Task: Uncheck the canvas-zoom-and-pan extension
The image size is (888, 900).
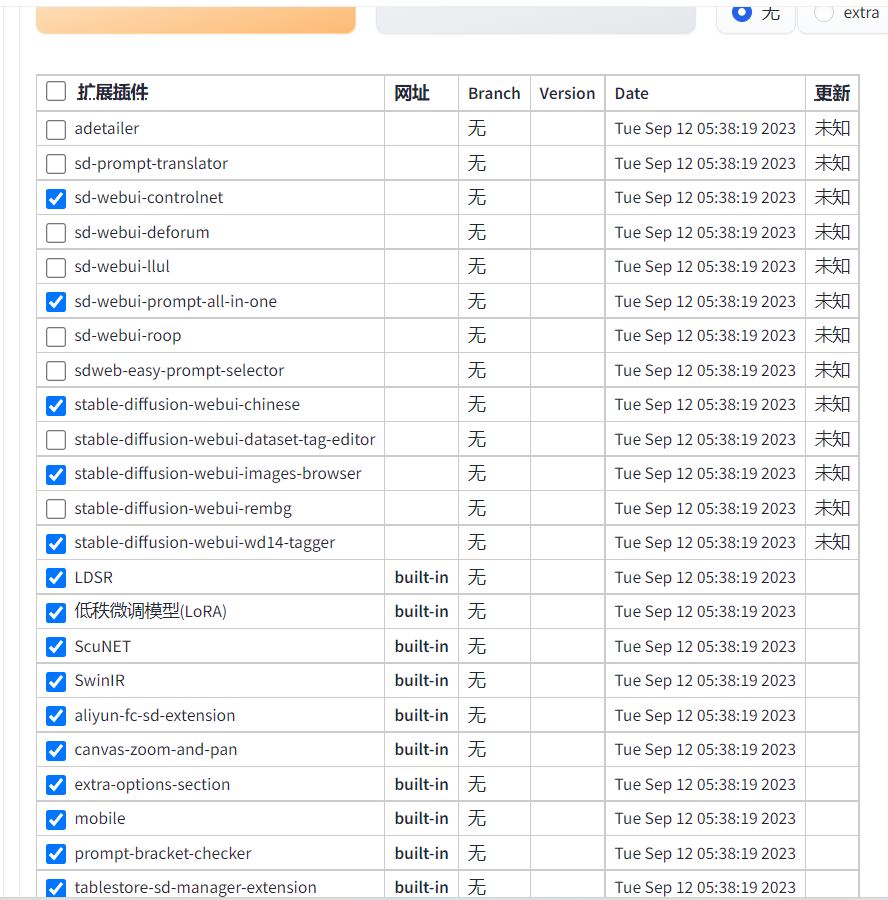Action: 56,750
